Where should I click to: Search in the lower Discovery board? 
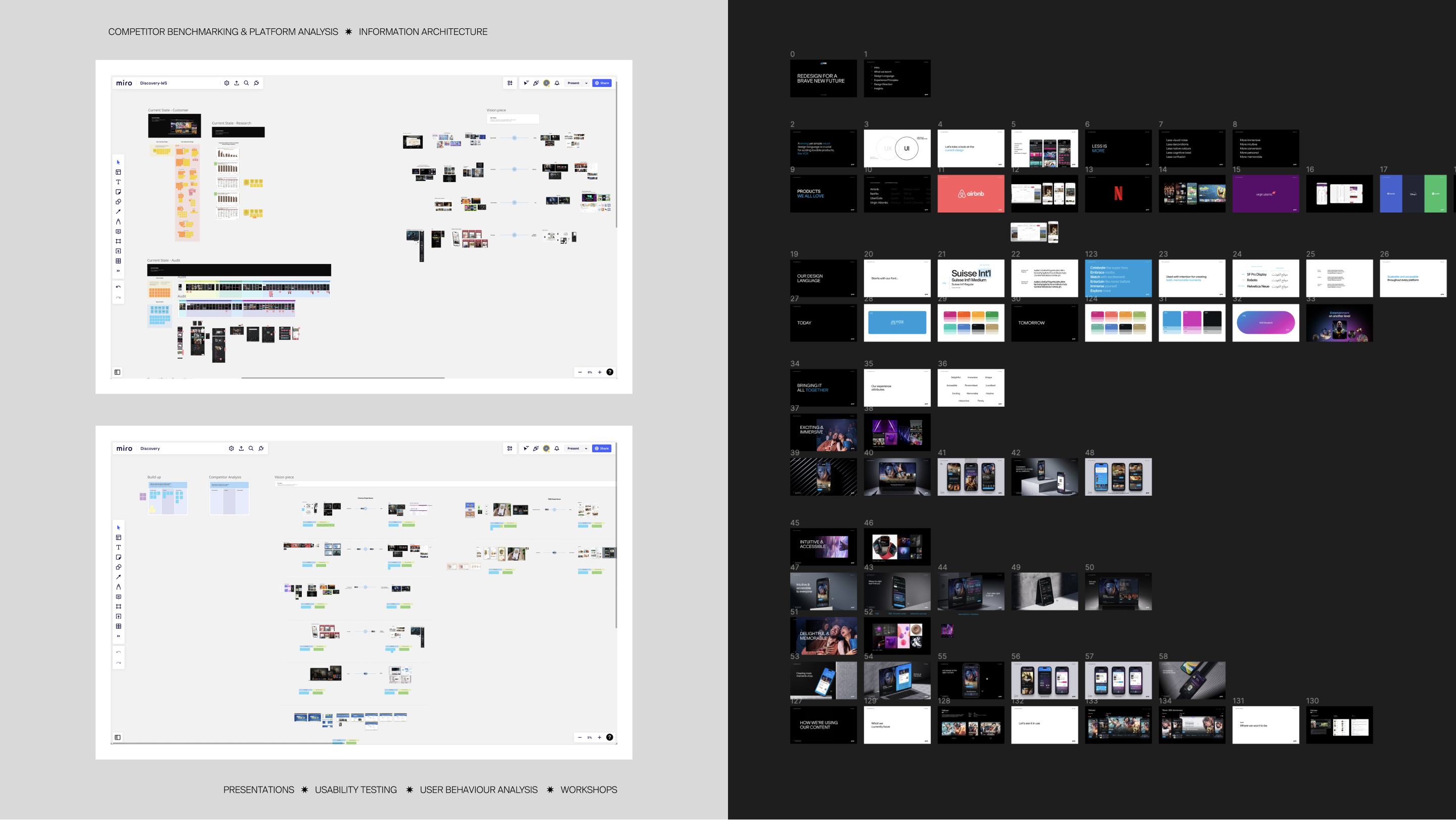[251, 449]
